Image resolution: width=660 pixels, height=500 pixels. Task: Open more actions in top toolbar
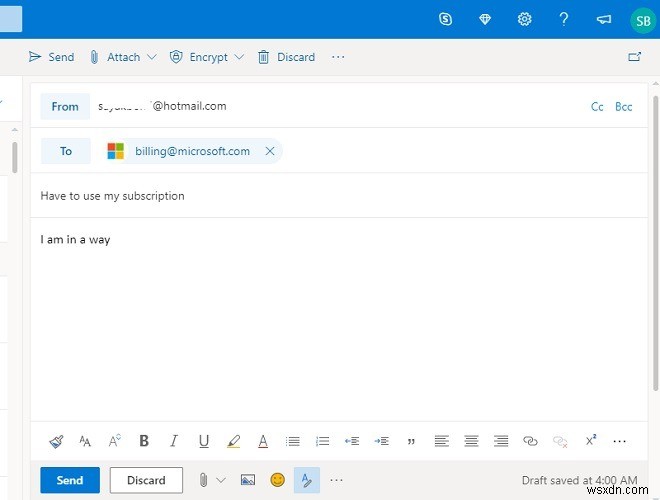tap(338, 57)
